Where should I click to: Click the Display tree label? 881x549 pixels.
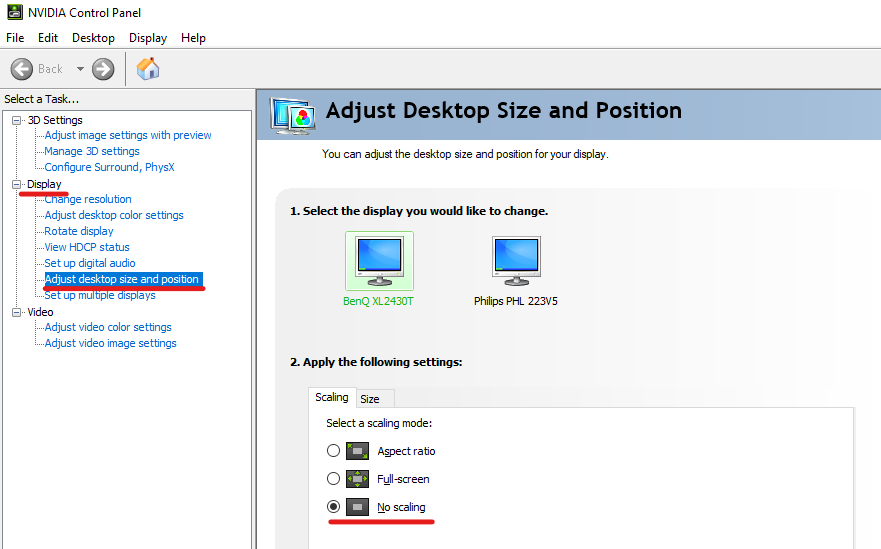tap(44, 184)
